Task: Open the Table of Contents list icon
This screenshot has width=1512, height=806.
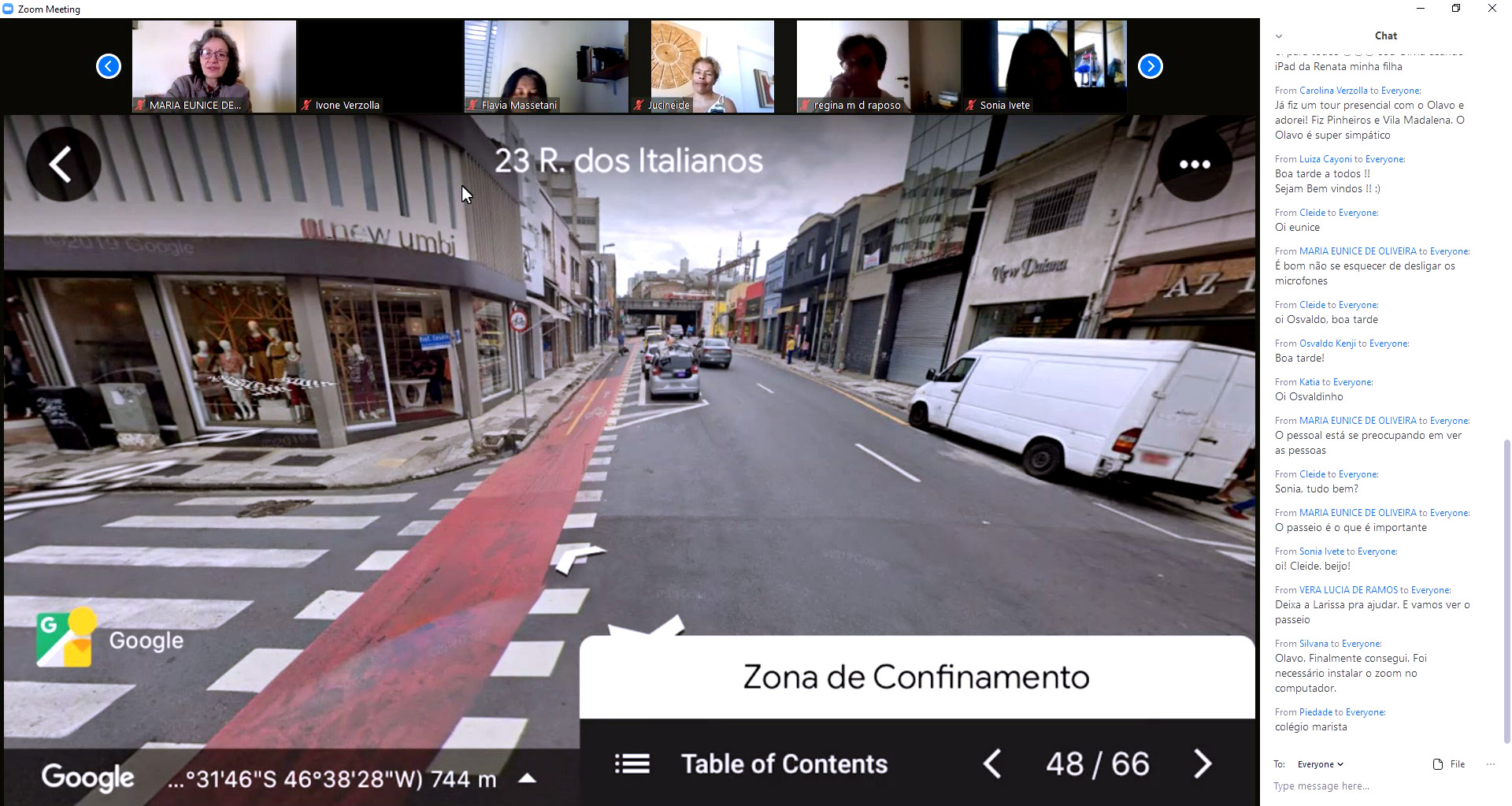Action: (632, 763)
